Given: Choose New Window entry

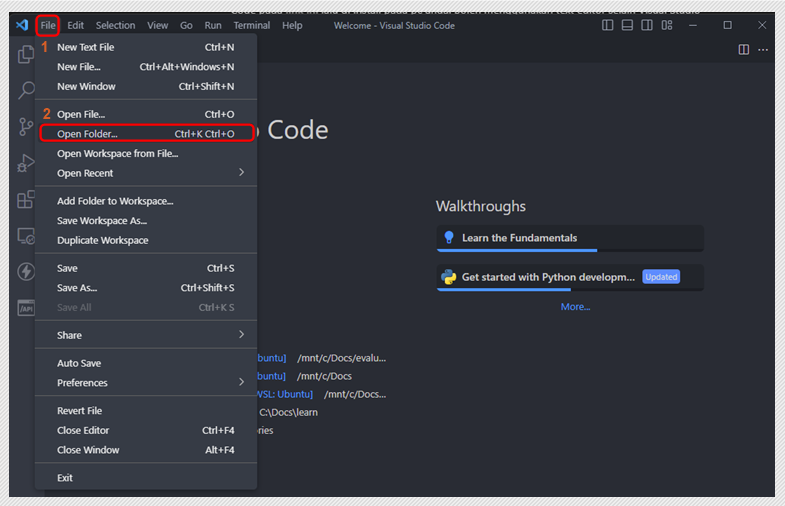Looking at the screenshot, I should [x=146, y=86].
